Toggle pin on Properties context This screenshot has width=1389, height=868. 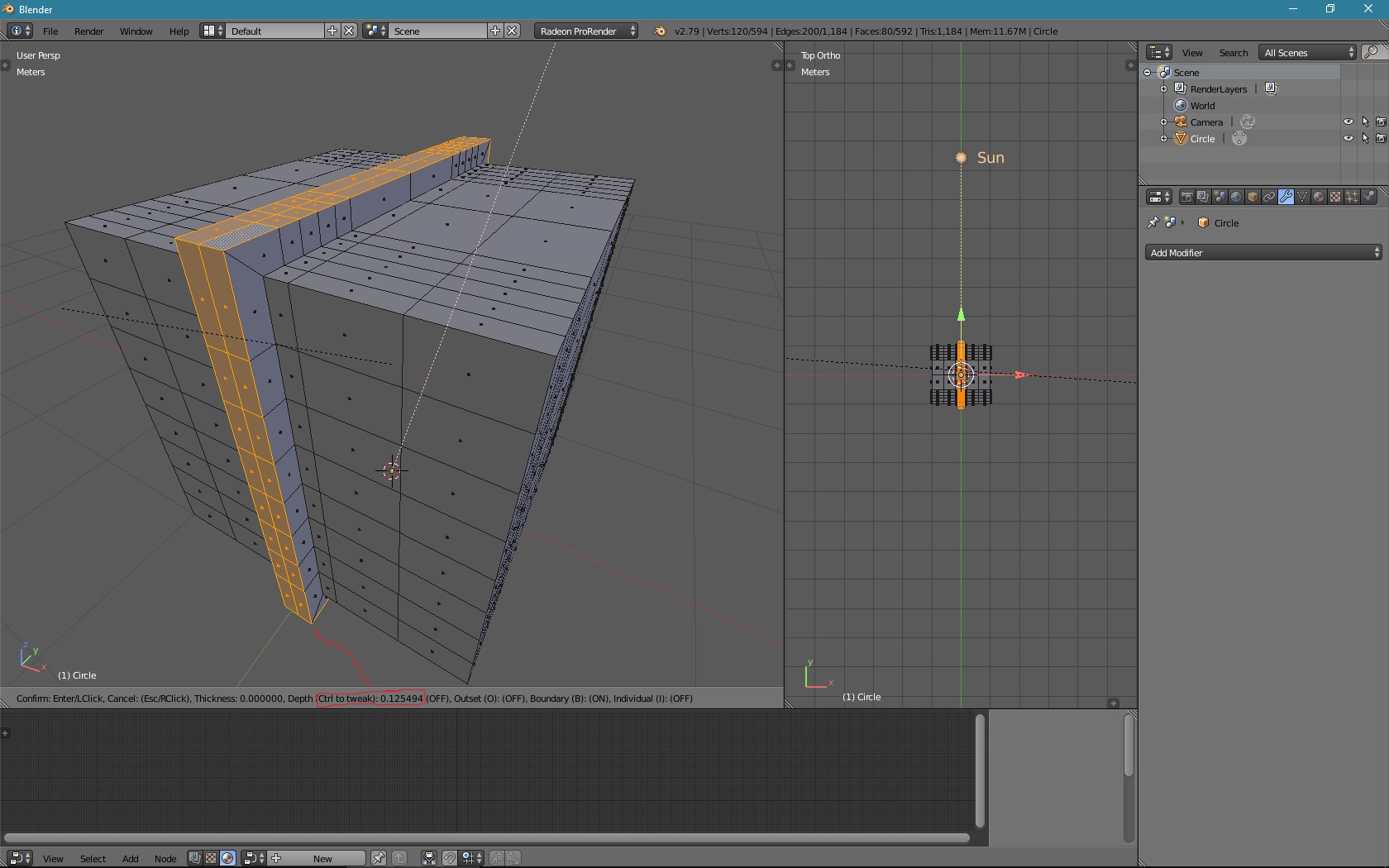1153,222
